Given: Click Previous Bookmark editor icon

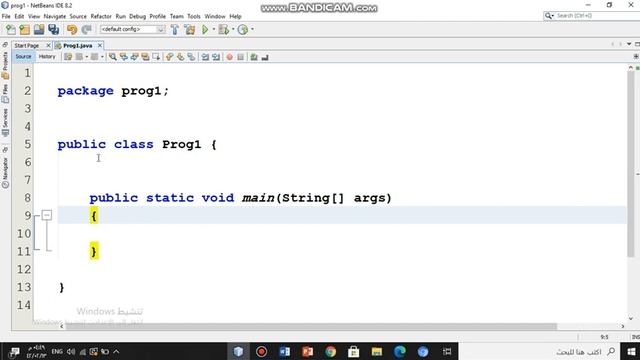Looking at the screenshot, I should [x=169, y=57].
